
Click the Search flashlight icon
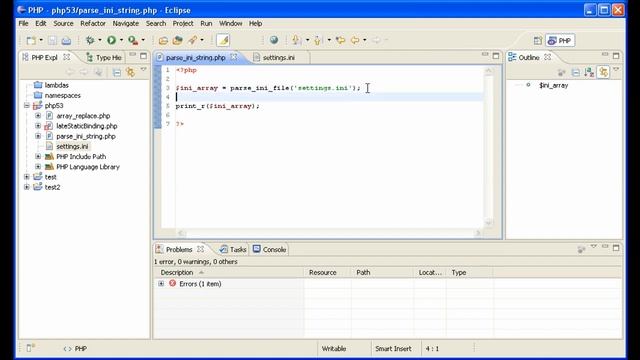click(x=192, y=40)
